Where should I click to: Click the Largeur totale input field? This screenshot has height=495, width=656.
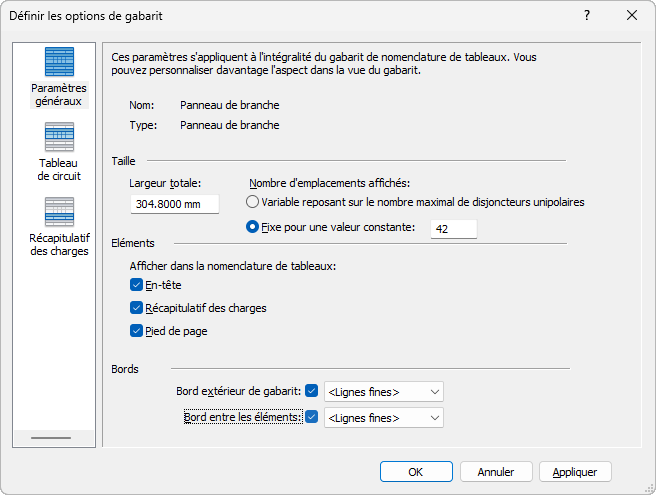tap(175, 204)
